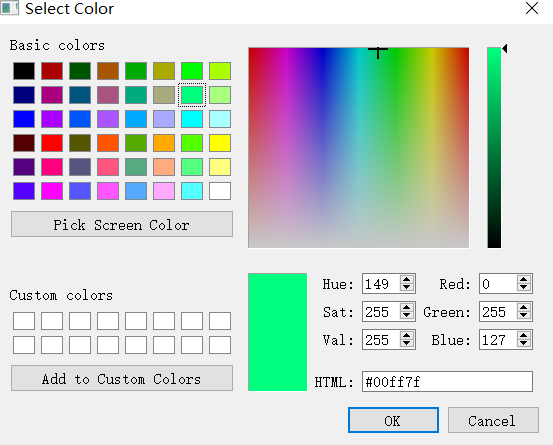Image resolution: width=553 pixels, height=445 pixels.
Task: Increase the Hue value with up arrow
Action: (x=407, y=280)
